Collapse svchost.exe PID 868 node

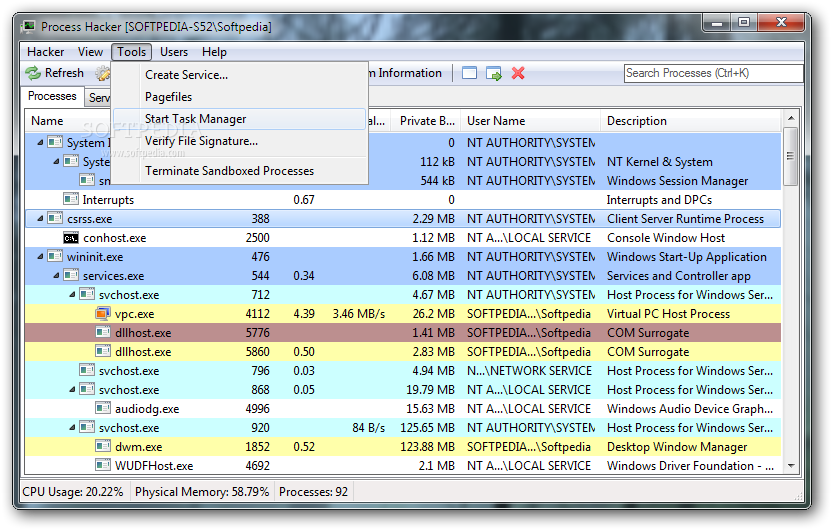(72, 389)
